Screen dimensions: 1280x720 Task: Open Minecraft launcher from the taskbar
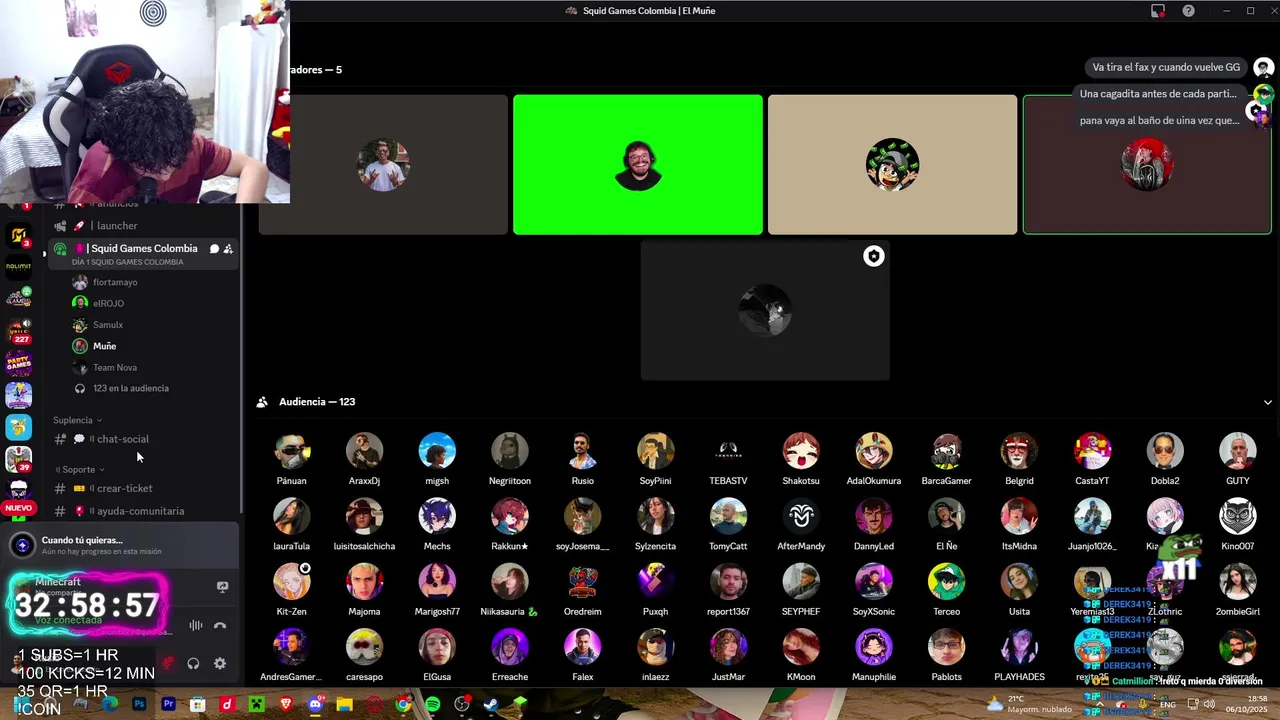(x=256, y=705)
